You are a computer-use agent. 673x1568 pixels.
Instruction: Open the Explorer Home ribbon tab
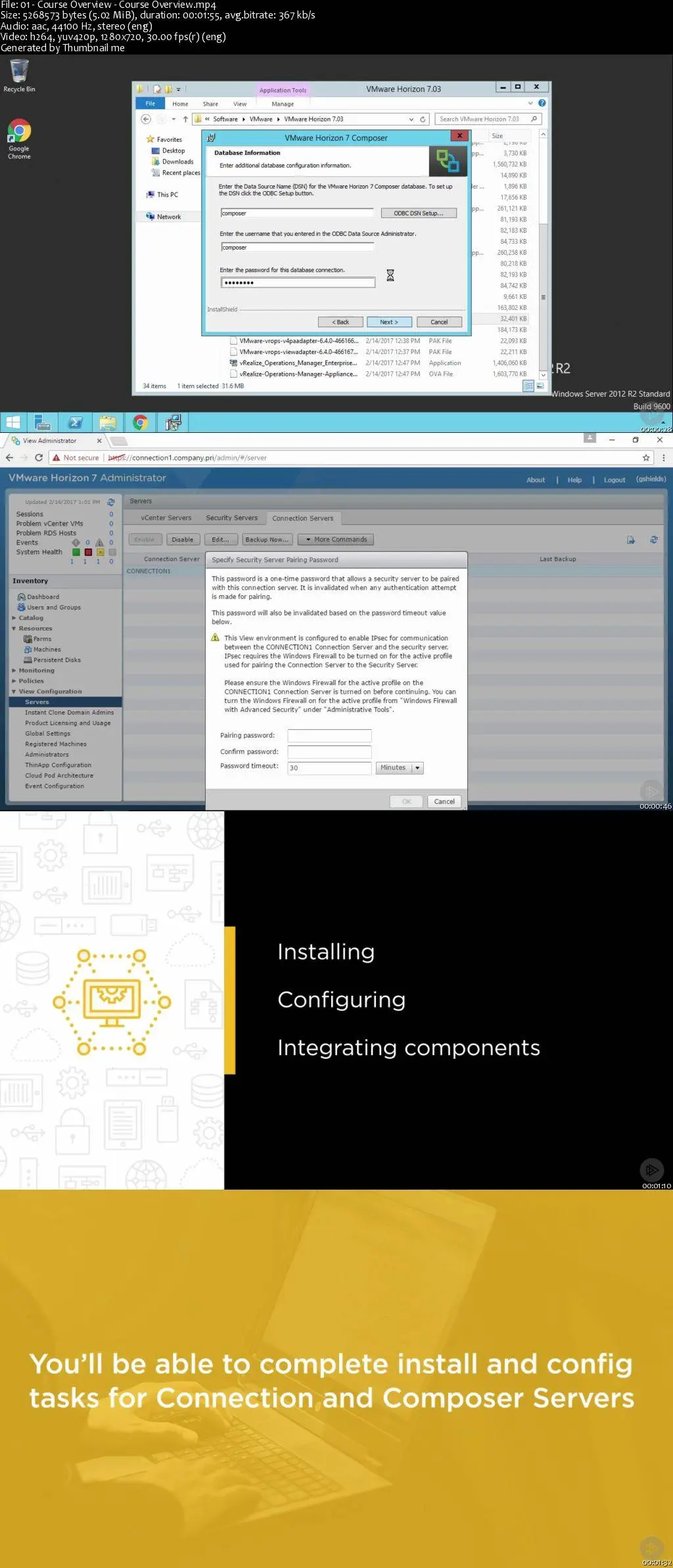click(180, 104)
